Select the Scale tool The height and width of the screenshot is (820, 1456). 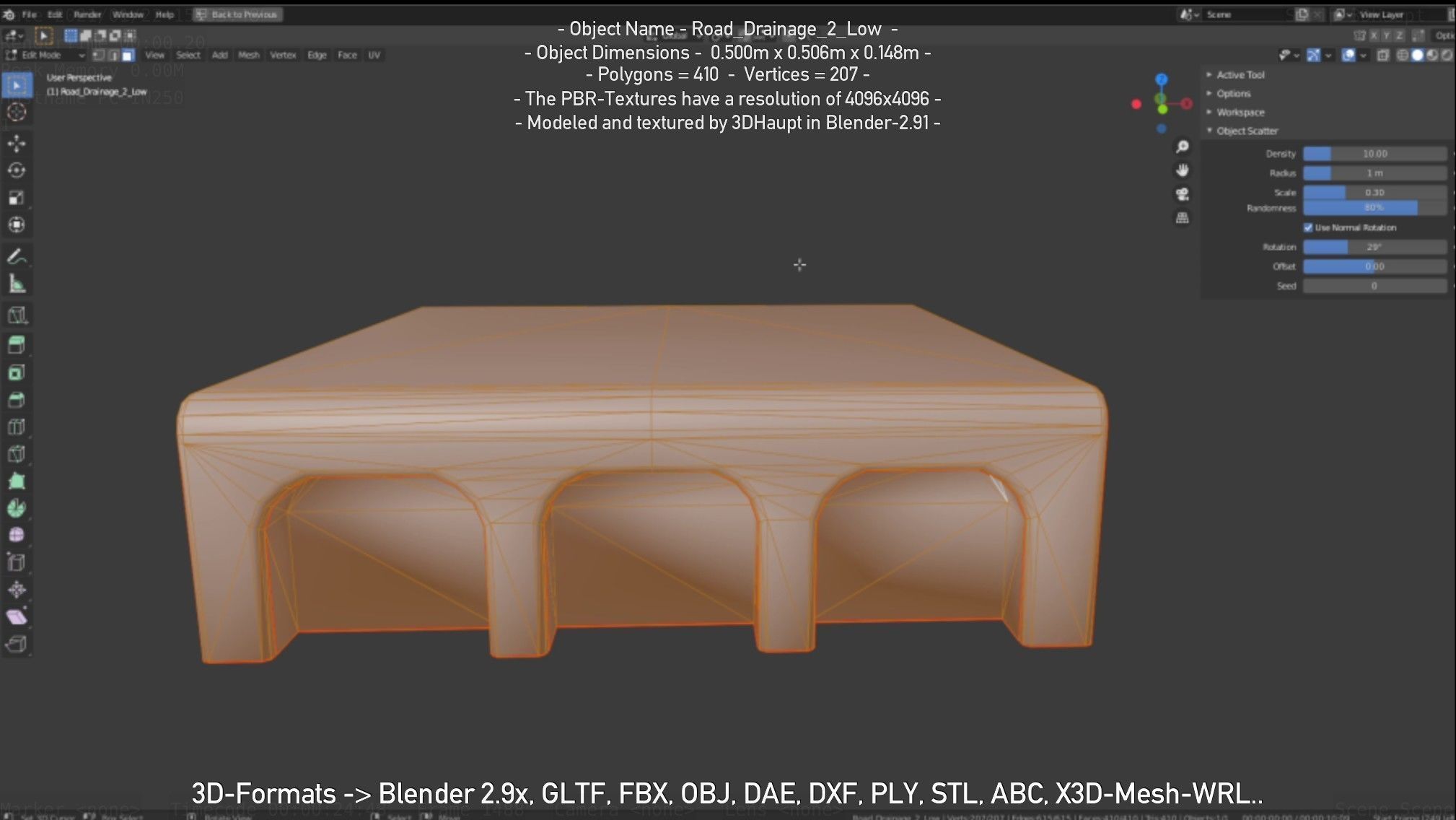pos(17,198)
